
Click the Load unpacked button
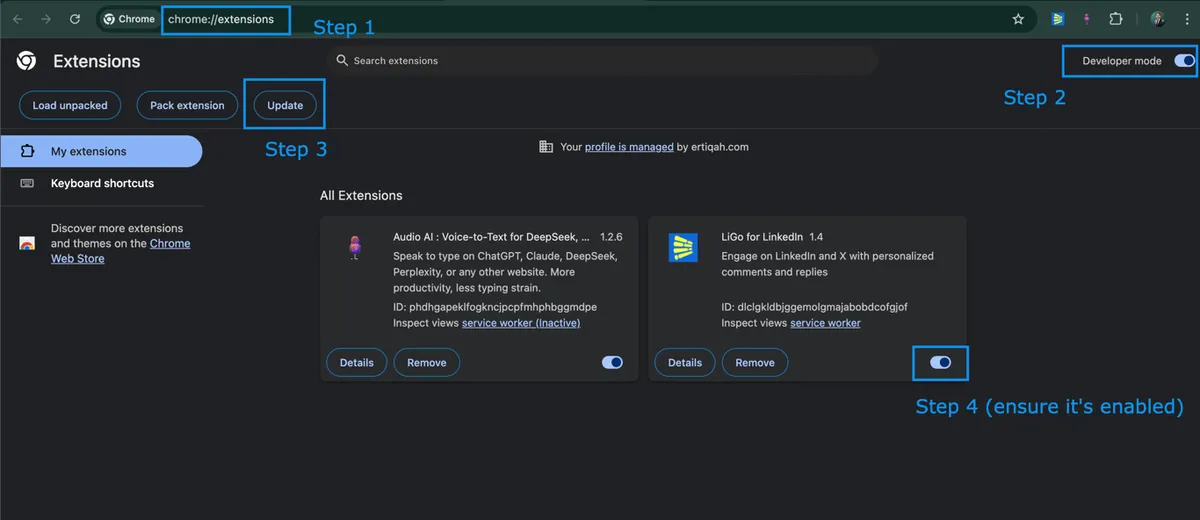pyautogui.click(x=69, y=106)
